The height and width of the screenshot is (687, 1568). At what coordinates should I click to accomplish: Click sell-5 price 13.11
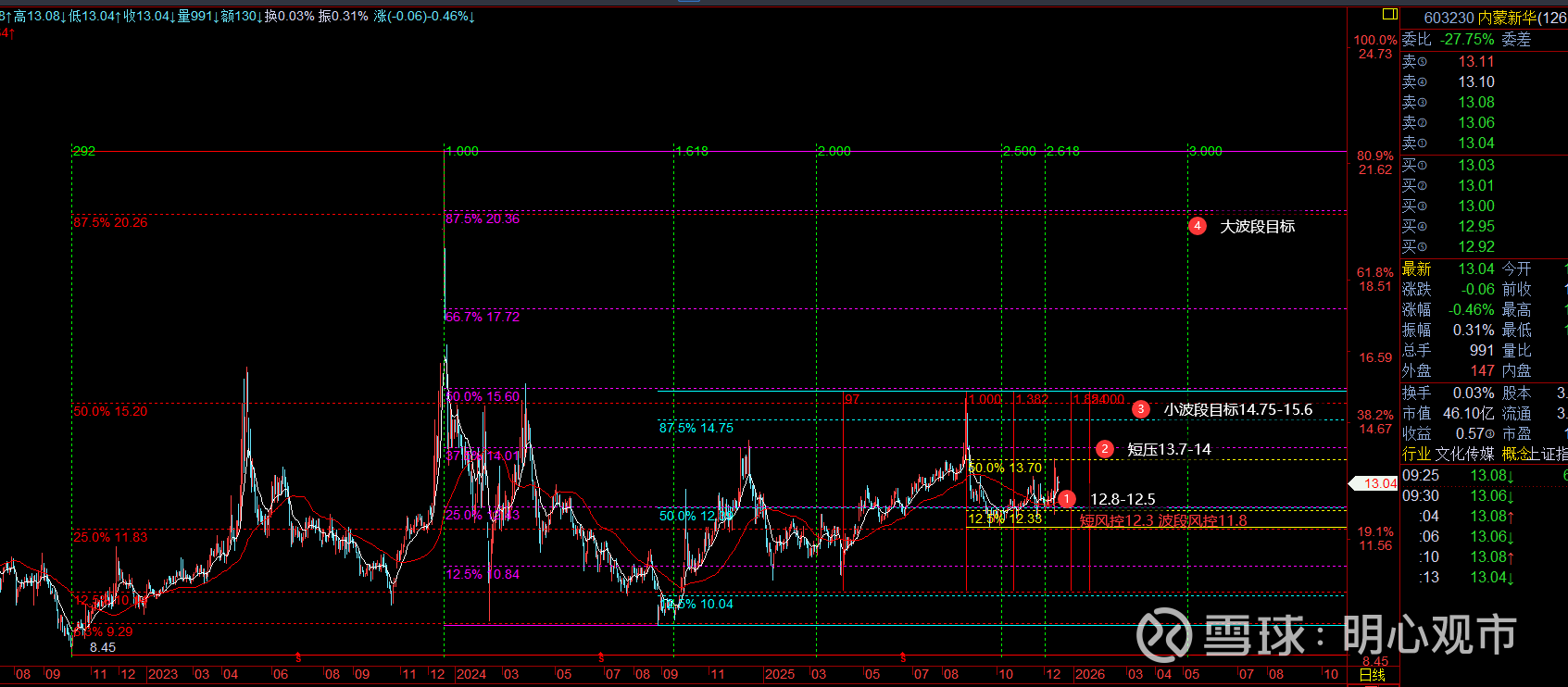(1476, 61)
